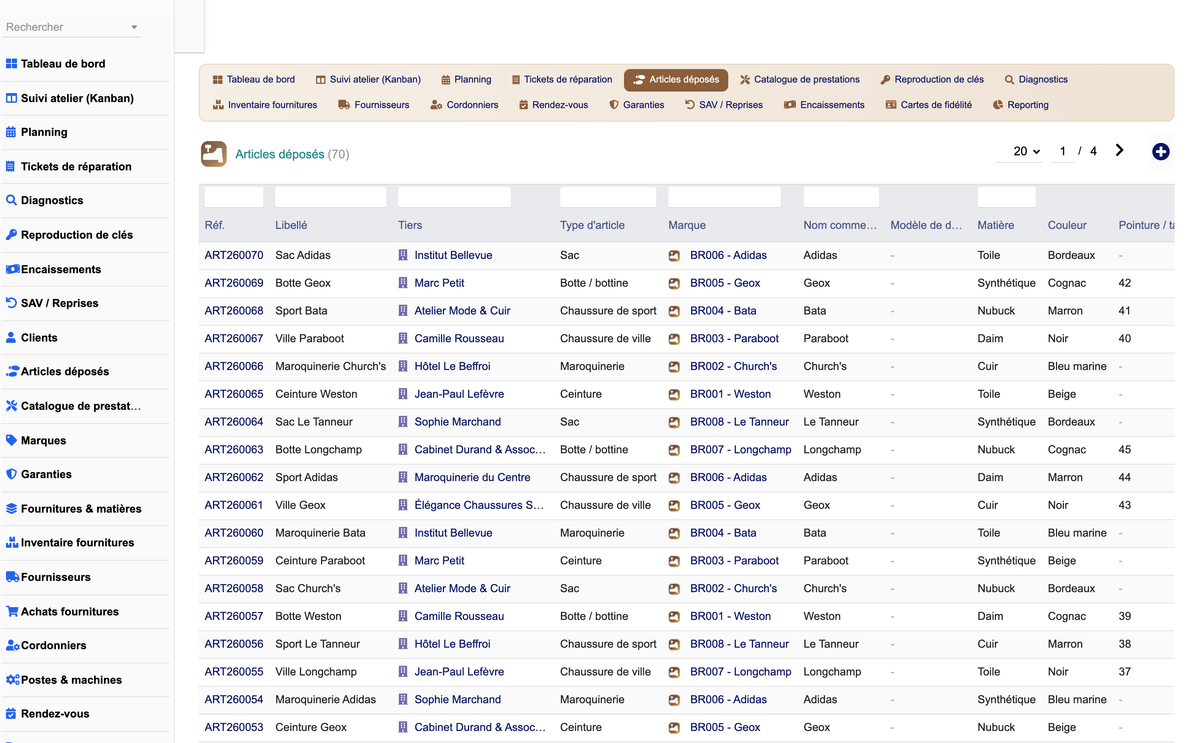Click the Diagnostics magnifier icon in sidebar
Viewport: 1200px width, 743px height.
coord(12,200)
